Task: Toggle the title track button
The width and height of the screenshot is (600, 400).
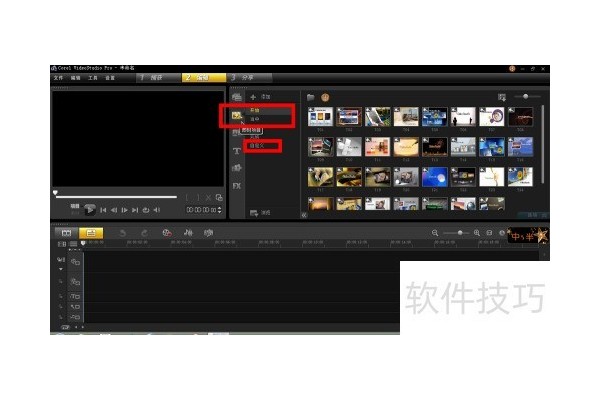Action: coord(75,297)
